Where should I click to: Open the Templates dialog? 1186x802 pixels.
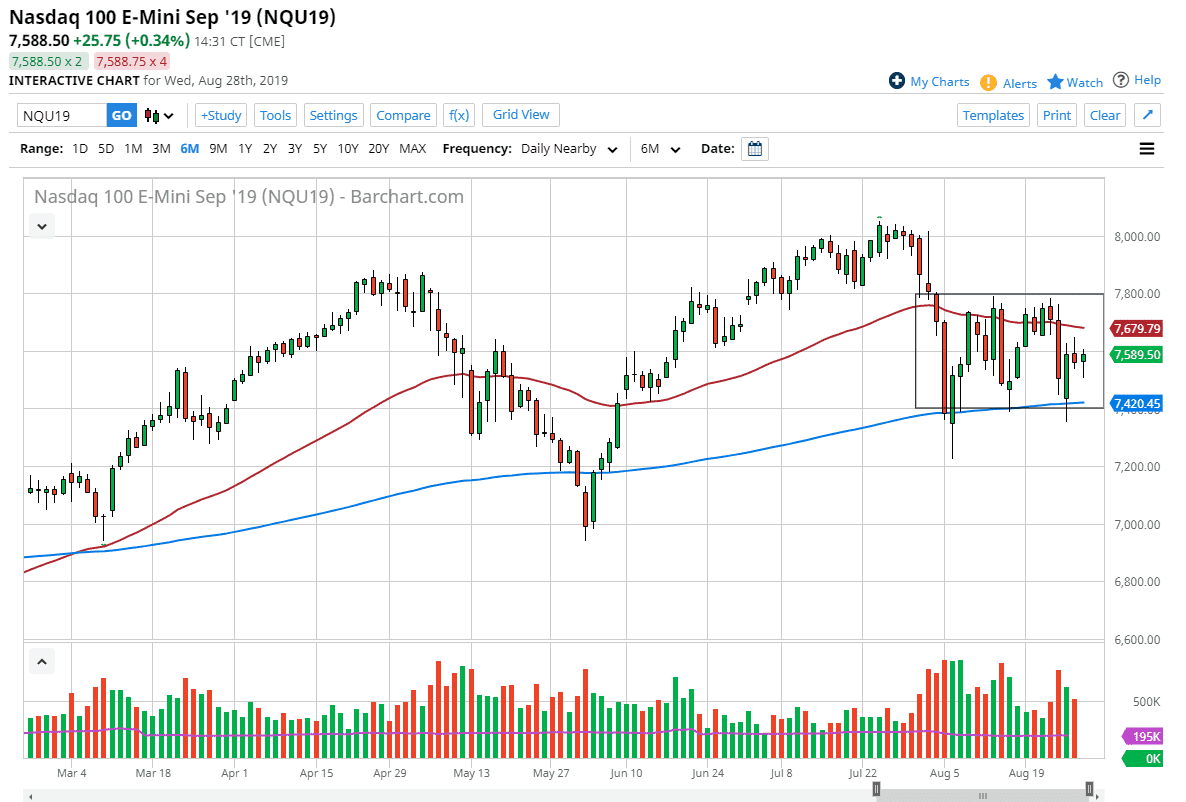[993, 115]
